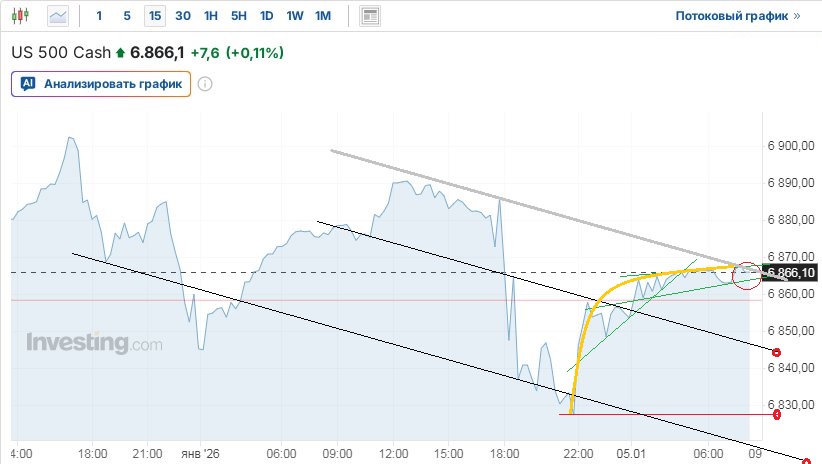Click the Investing.com watermark logo
Screen dimensions: 822x464
93,343
